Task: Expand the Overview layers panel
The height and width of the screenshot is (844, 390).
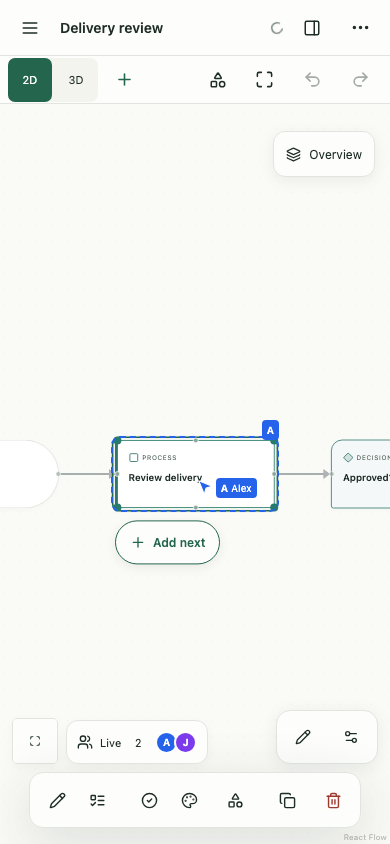Action: tap(324, 154)
